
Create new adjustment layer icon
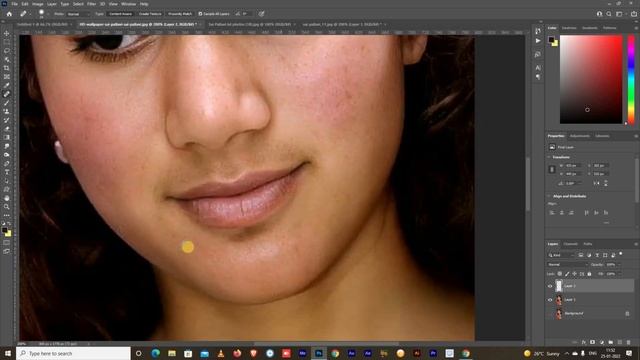click(602, 342)
